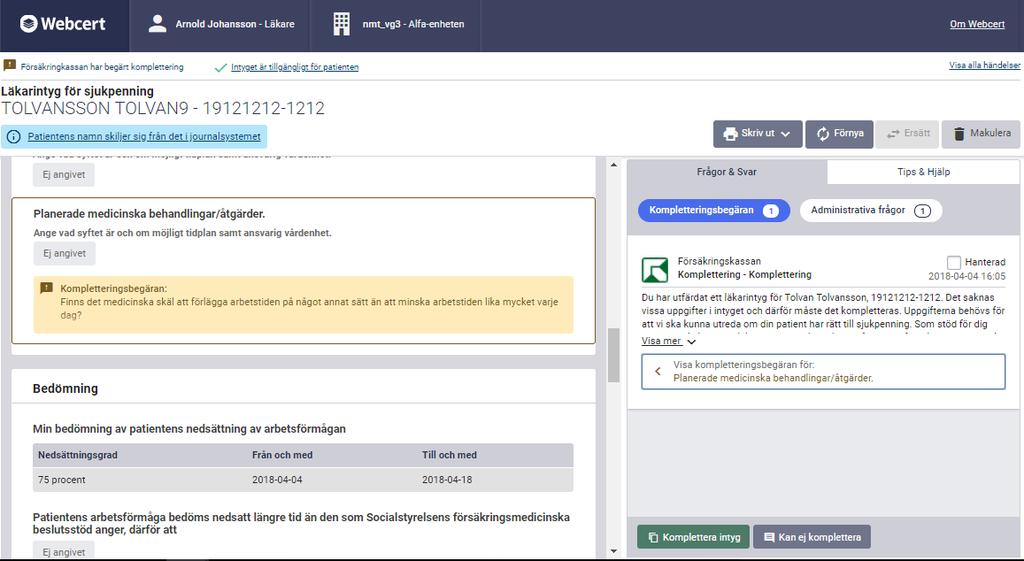Click the back chevron in Visa kompletteringsbegäran box
This screenshot has height=561, width=1024.
[658, 372]
